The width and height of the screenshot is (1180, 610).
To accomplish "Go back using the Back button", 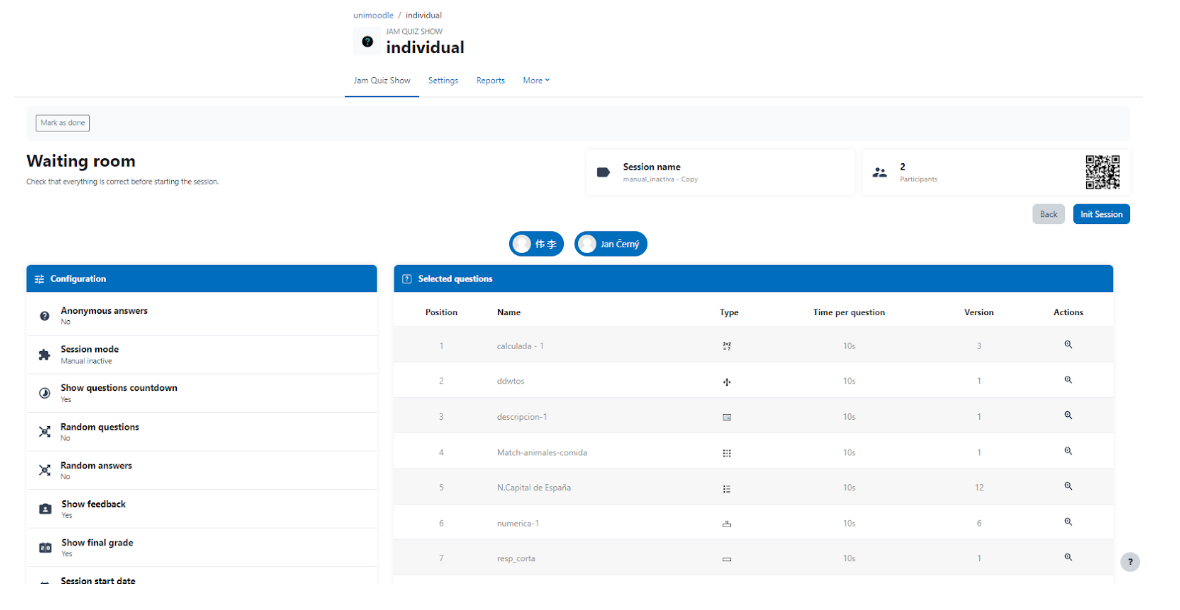I will (x=1048, y=214).
